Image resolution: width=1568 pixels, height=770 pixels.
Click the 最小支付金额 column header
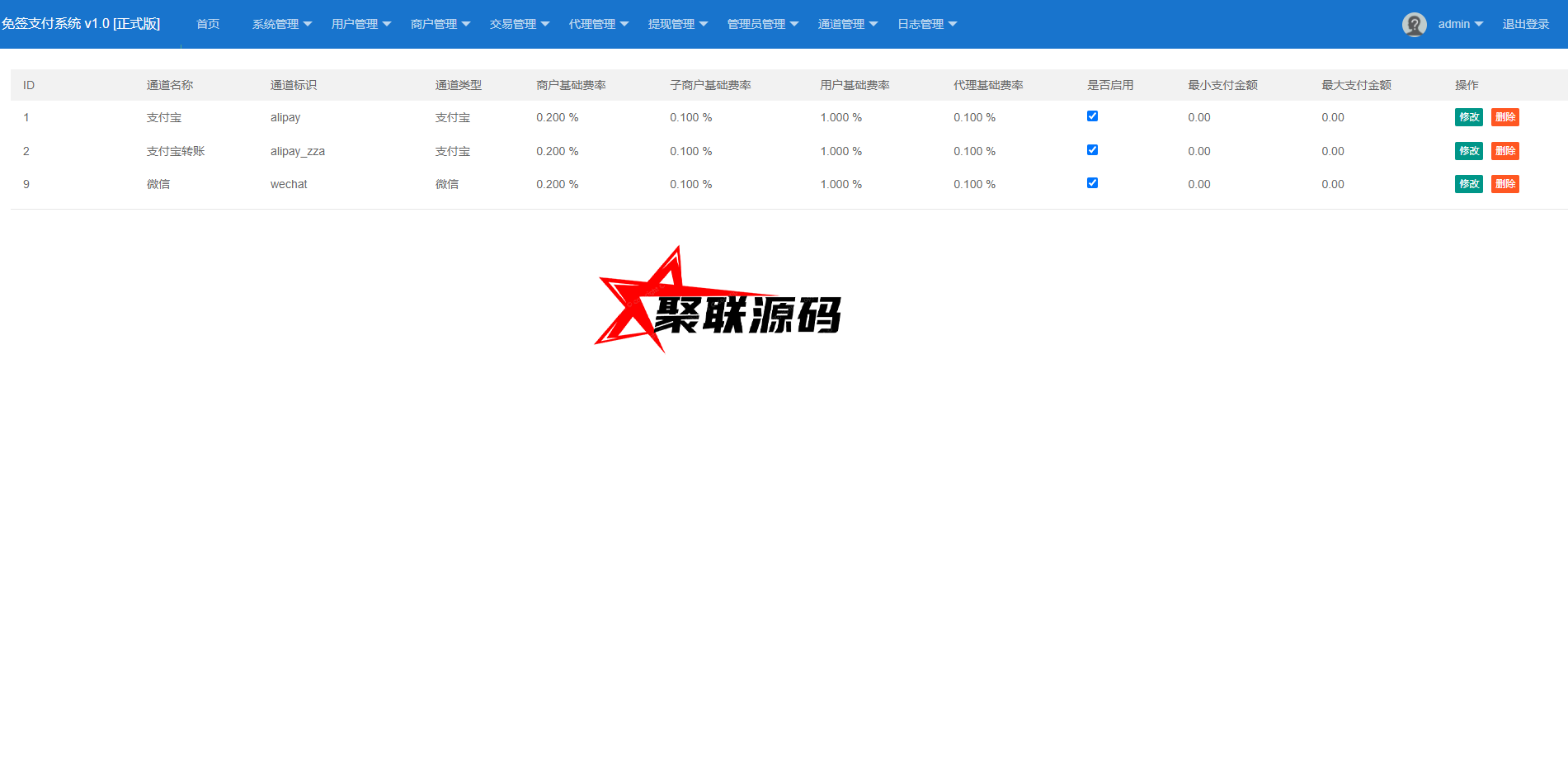click(1222, 85)
